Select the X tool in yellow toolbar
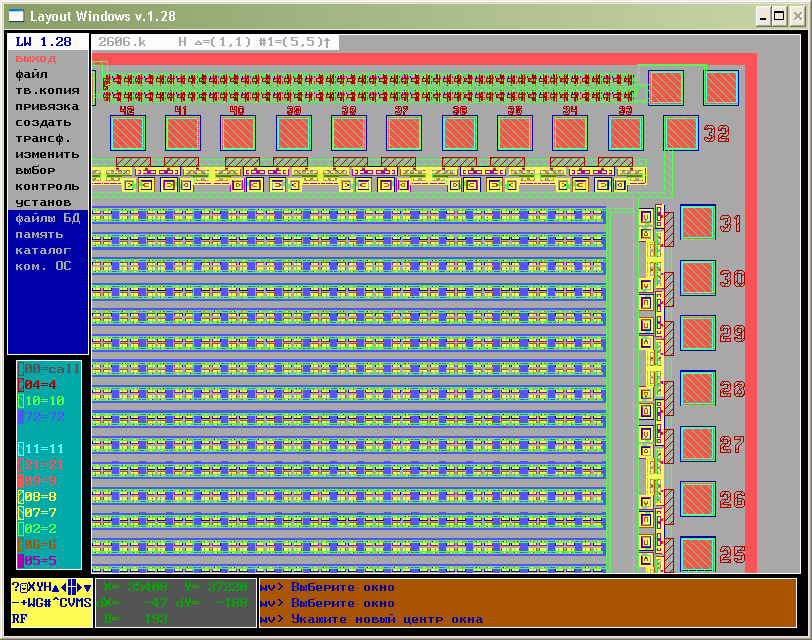The width and height of the screenshot is (812, 640). coord(32,587)
